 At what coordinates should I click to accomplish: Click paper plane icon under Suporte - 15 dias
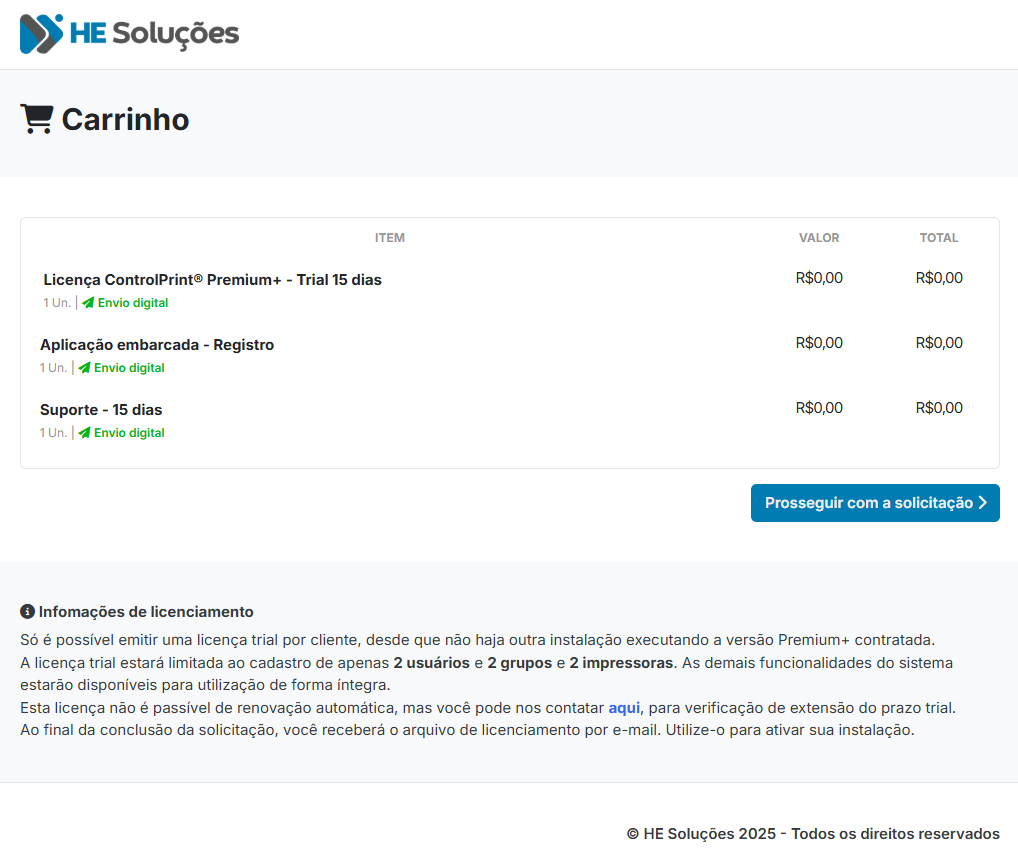click(x=85, y=433)
